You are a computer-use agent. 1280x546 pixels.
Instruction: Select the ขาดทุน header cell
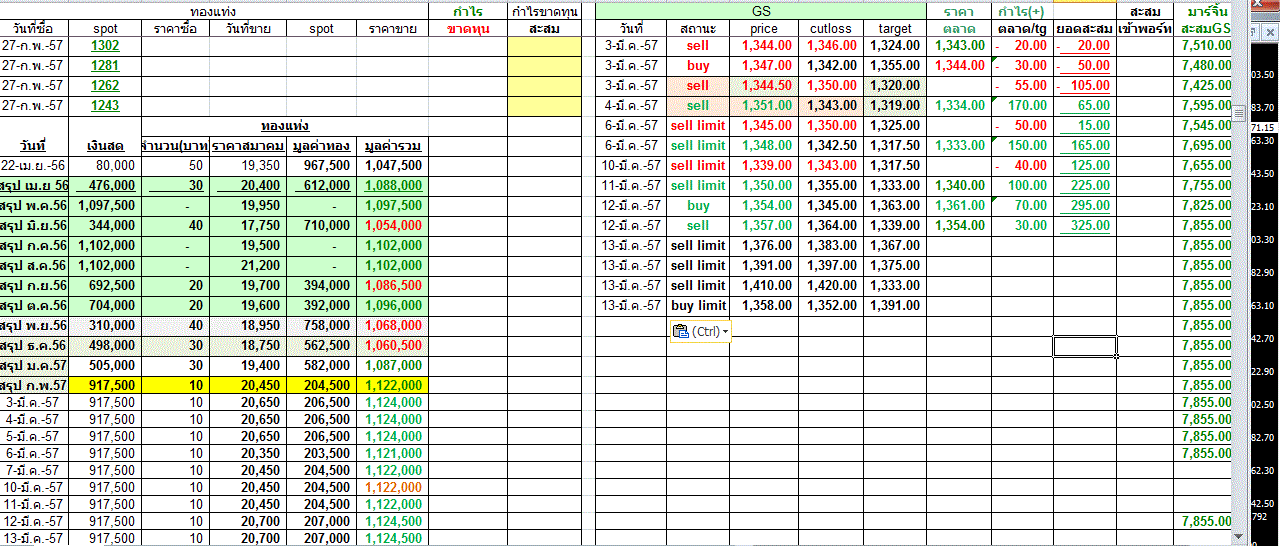click(467, 29)
